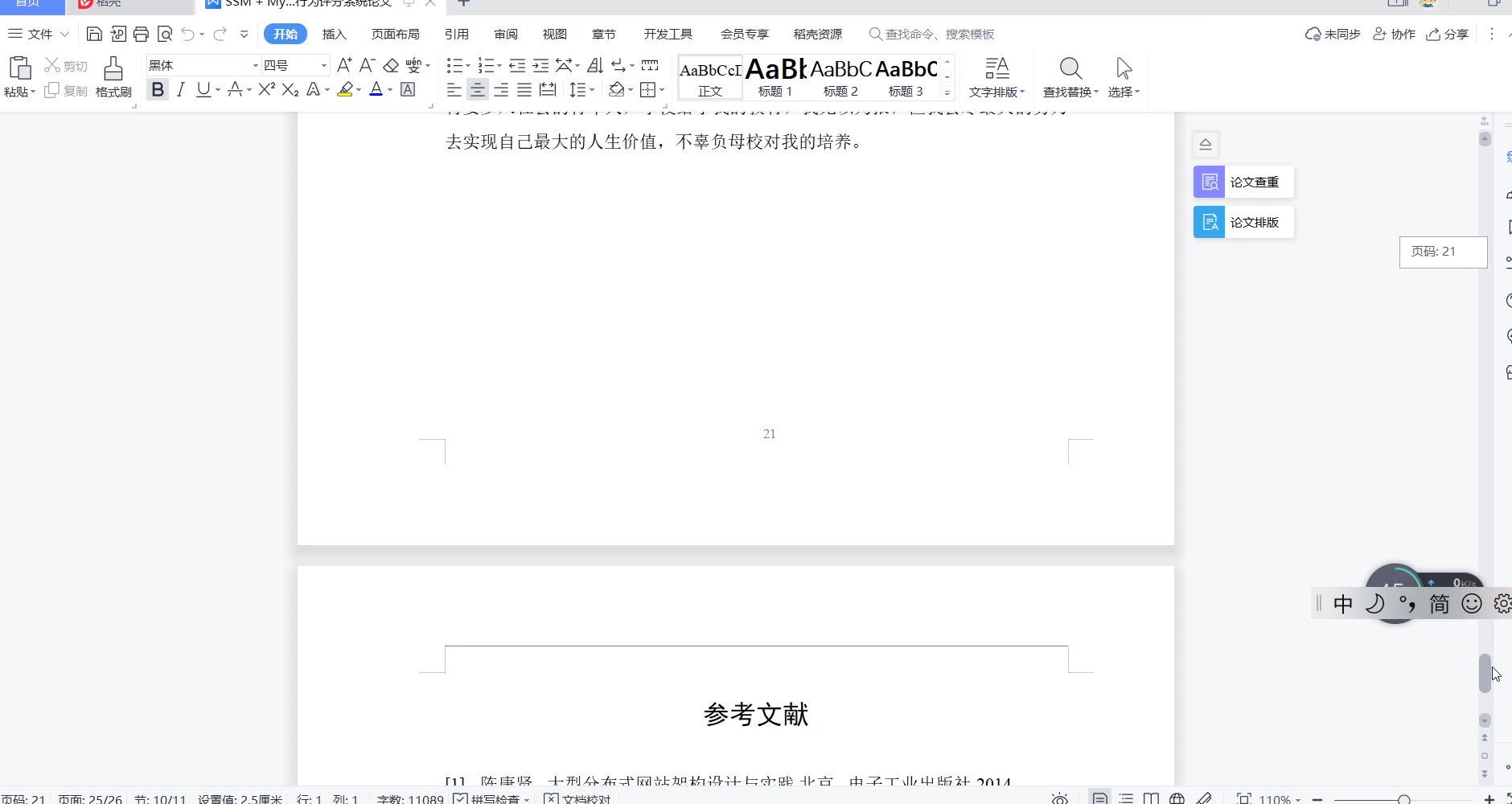Image resolution: width=1512 pixels, height=804 pixels.
Task: Click the 分享 share button
Action: pyautogui.click(x=1448, y=34)
